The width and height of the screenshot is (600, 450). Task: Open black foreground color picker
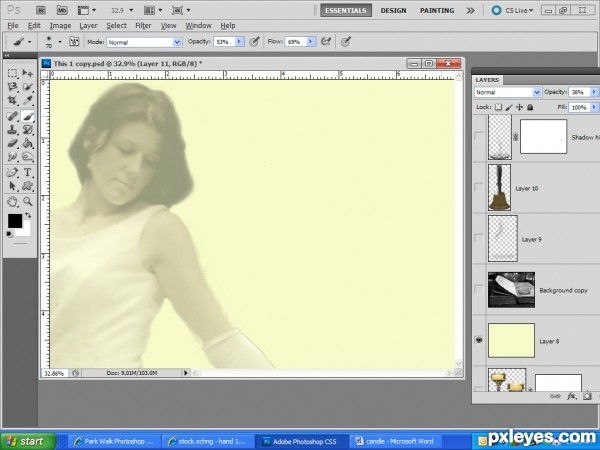click(15, 221)
